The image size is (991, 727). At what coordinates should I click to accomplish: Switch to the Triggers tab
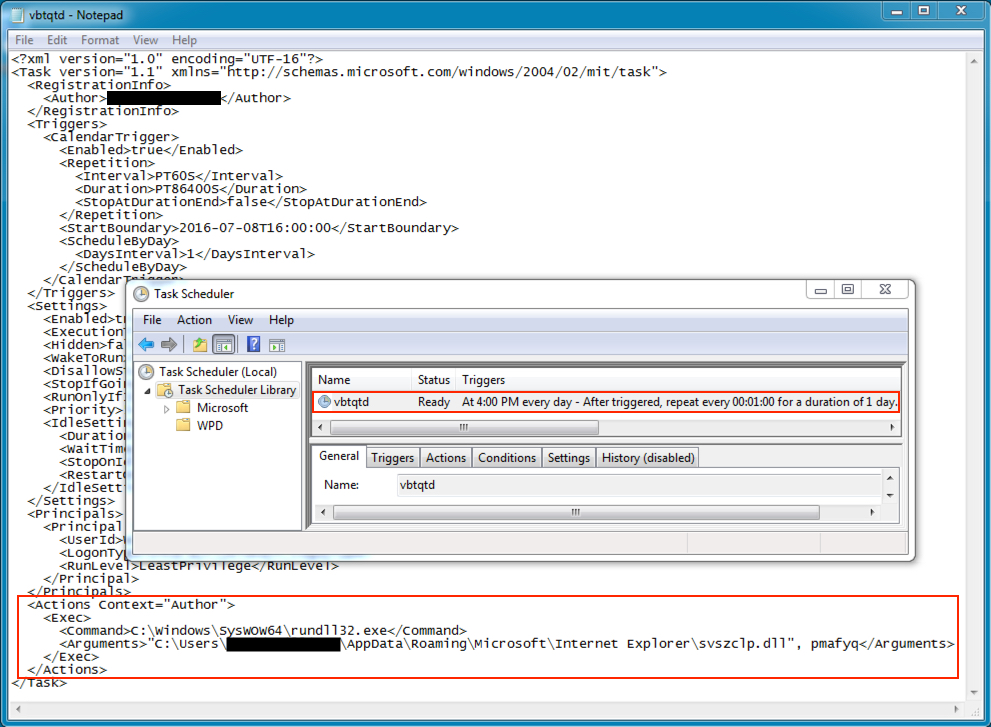(x=392, y=458)
